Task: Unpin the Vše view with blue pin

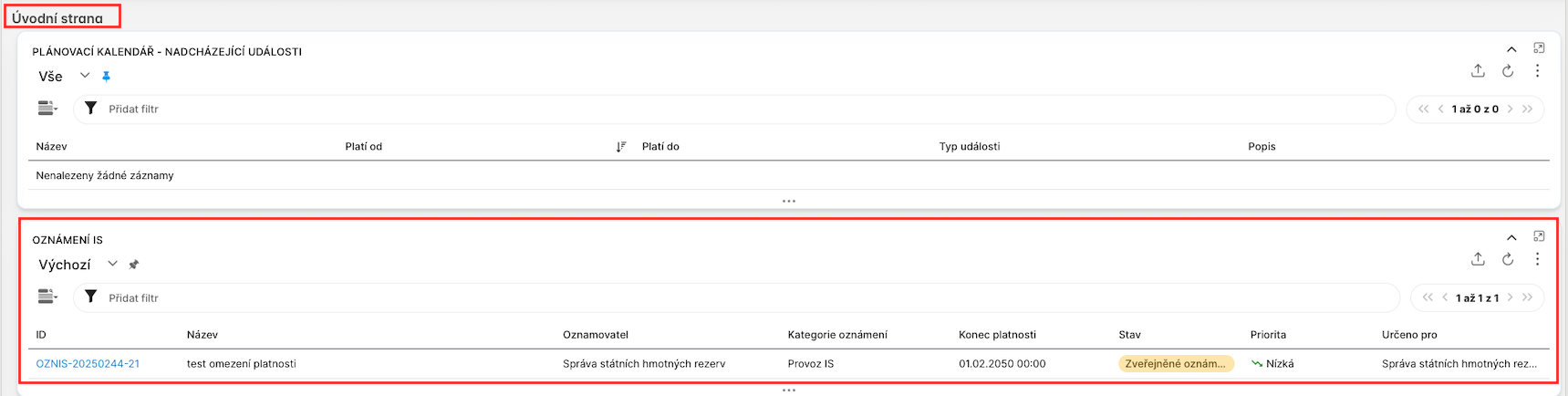Action: [x=106, y=77]
